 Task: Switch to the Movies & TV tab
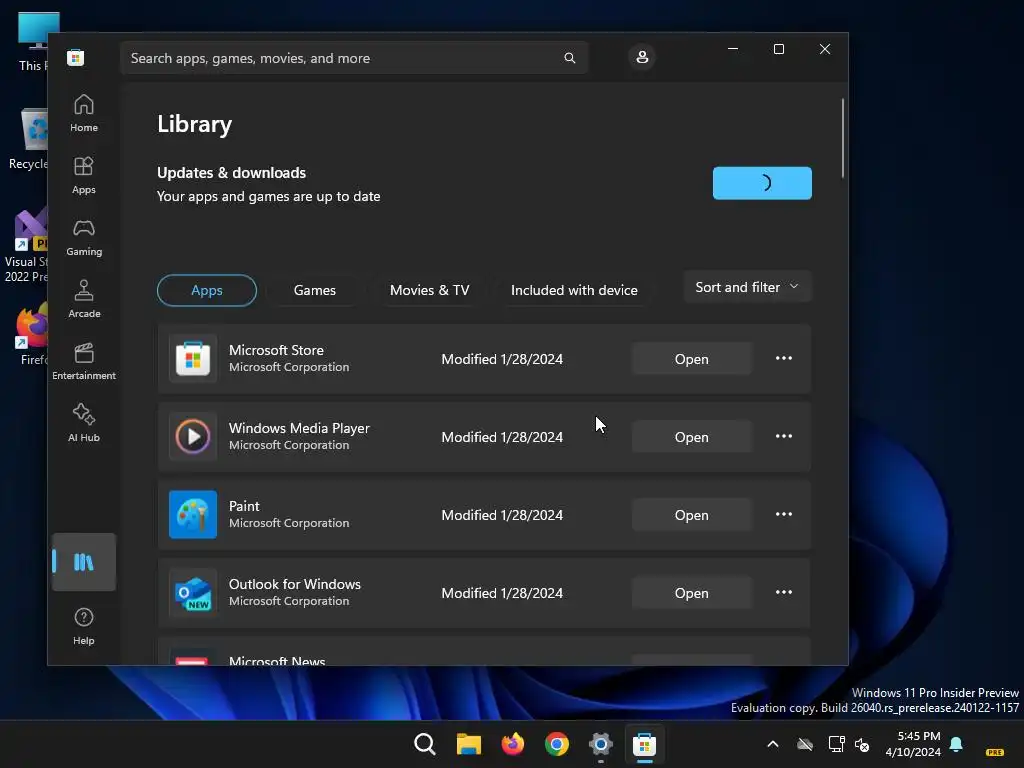tap(430, 290)
